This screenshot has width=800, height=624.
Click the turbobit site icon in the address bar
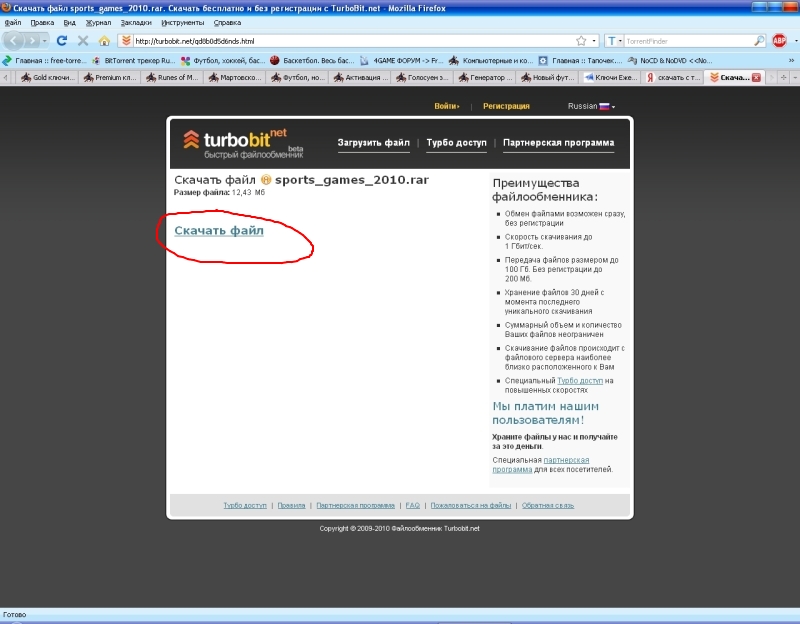point(127,41)
